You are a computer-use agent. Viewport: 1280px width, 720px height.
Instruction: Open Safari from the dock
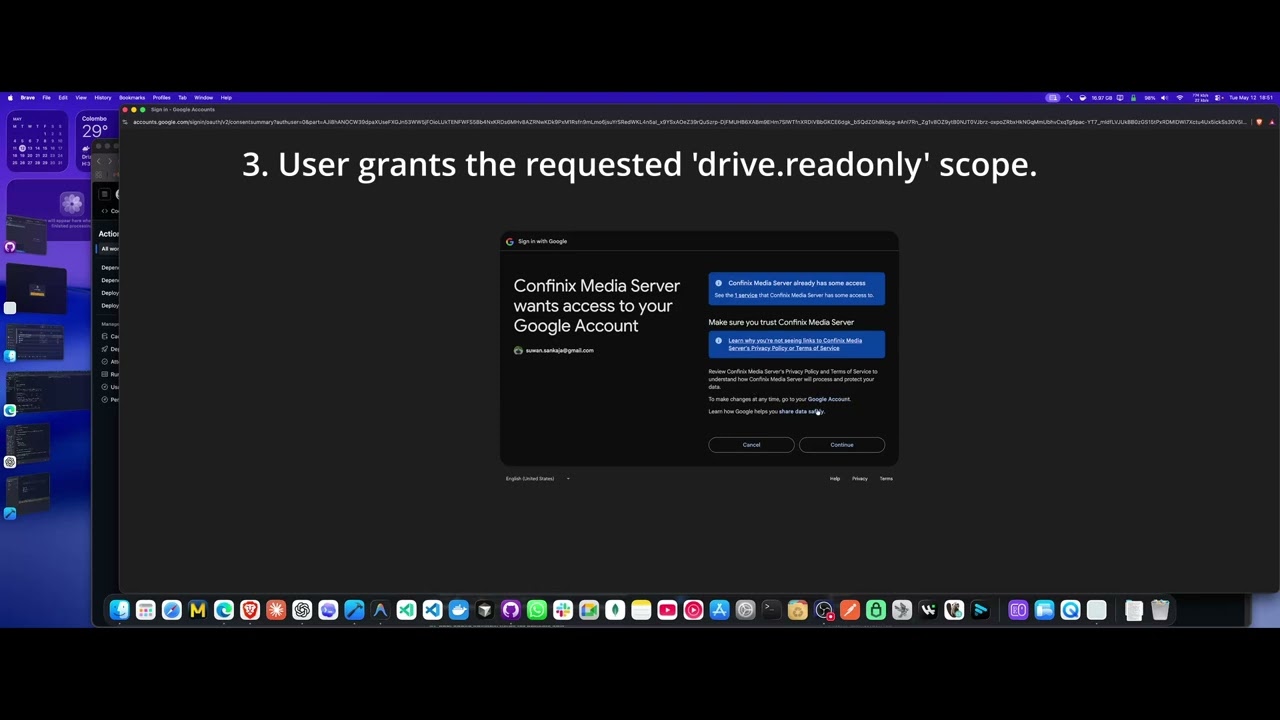171,610
